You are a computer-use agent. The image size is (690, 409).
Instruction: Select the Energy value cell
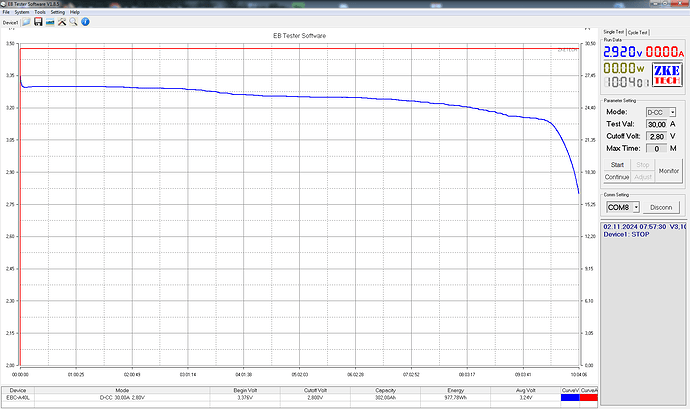455,398
